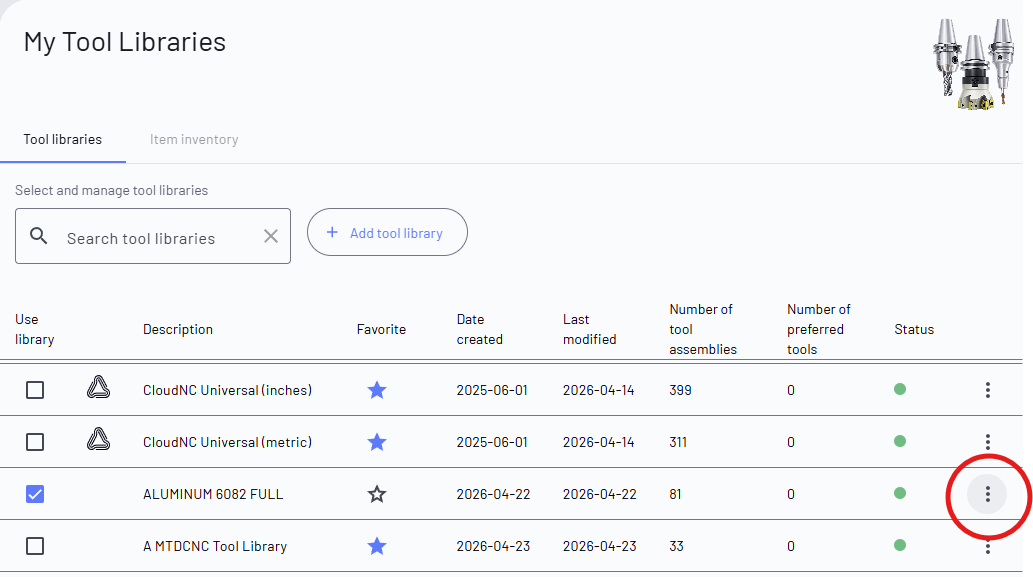Select the ALUMINUM 6082 FULL description
This screenshot has height=577, width=1033.
coord(213,494)
